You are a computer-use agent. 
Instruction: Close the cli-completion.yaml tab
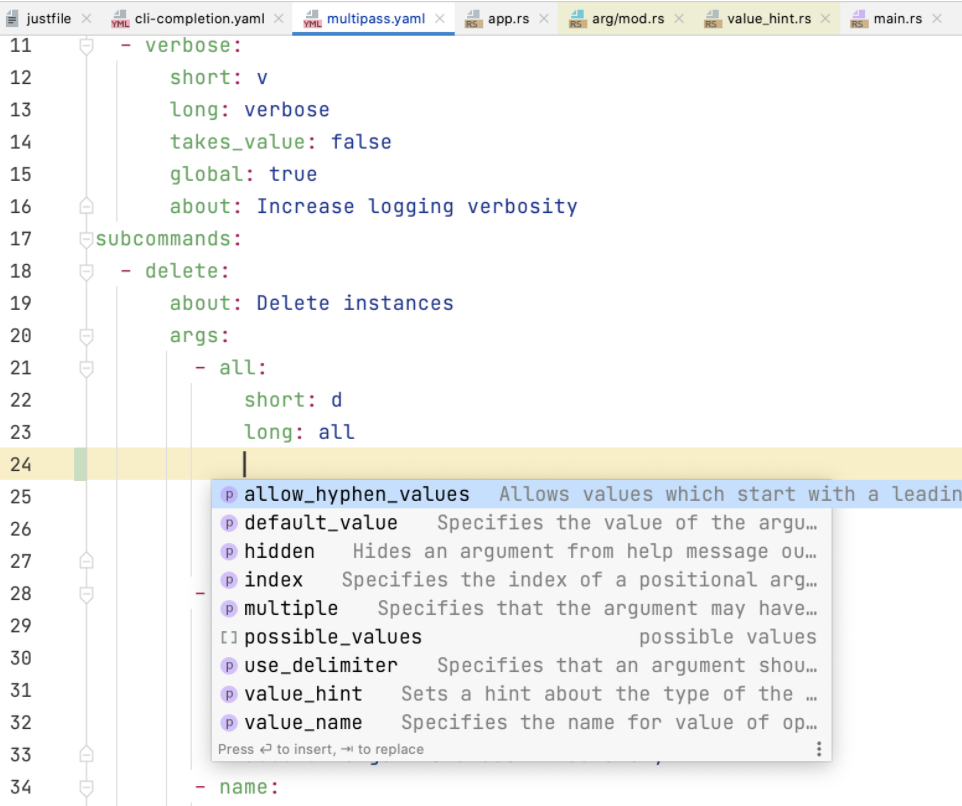click(x=279, y=19)
